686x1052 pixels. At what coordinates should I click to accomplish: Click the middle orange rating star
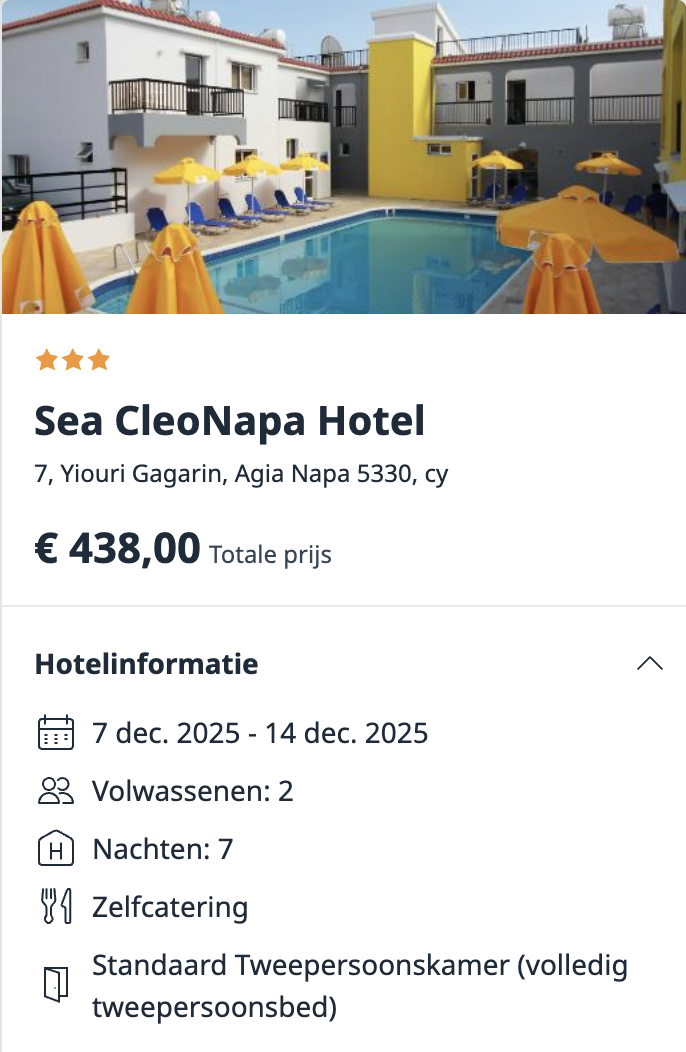73,361
